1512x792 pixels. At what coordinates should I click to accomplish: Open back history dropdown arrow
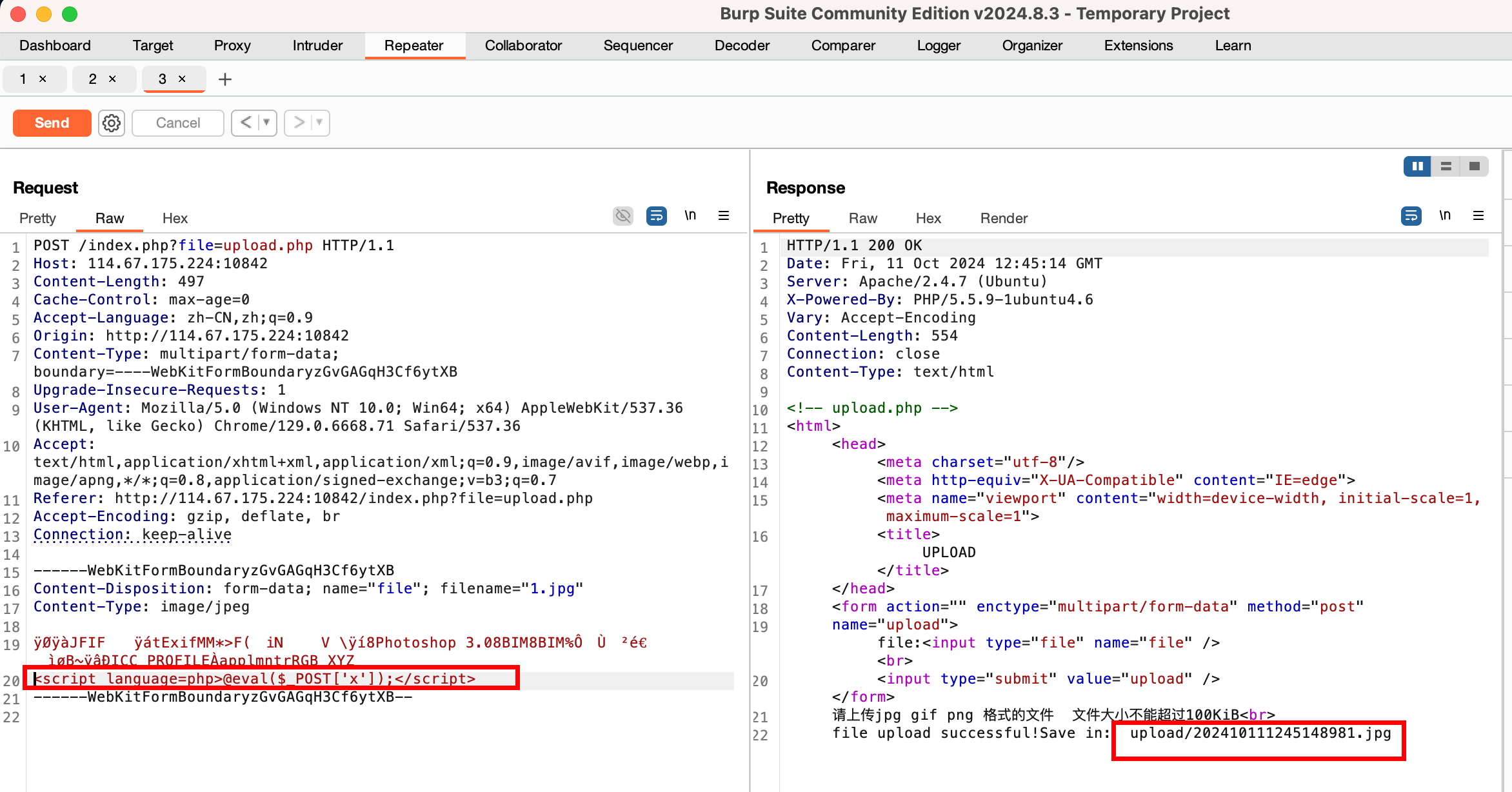coord(267,123)
